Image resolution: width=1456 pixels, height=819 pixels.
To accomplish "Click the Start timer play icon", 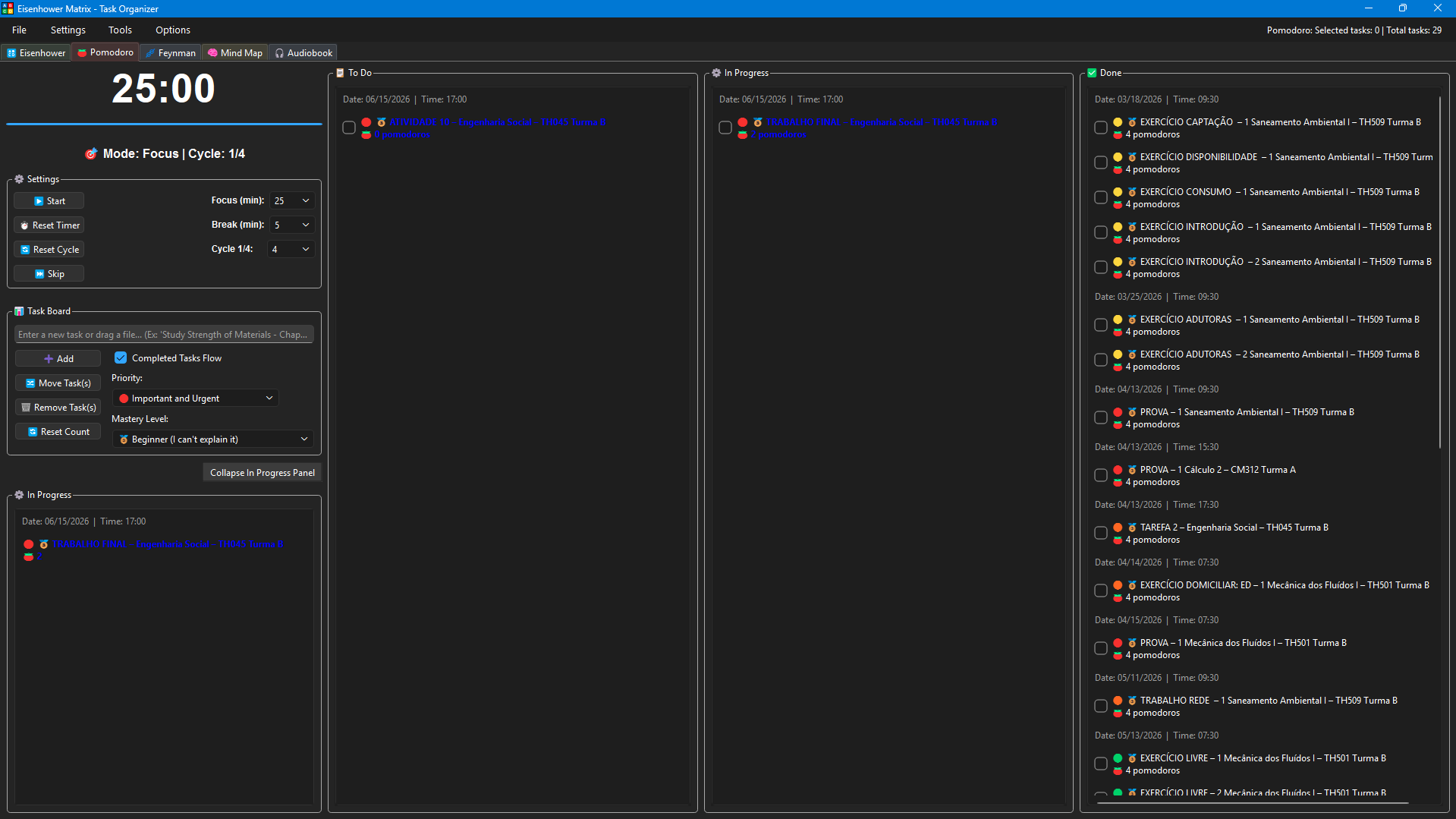I will [x=39, y=201].
